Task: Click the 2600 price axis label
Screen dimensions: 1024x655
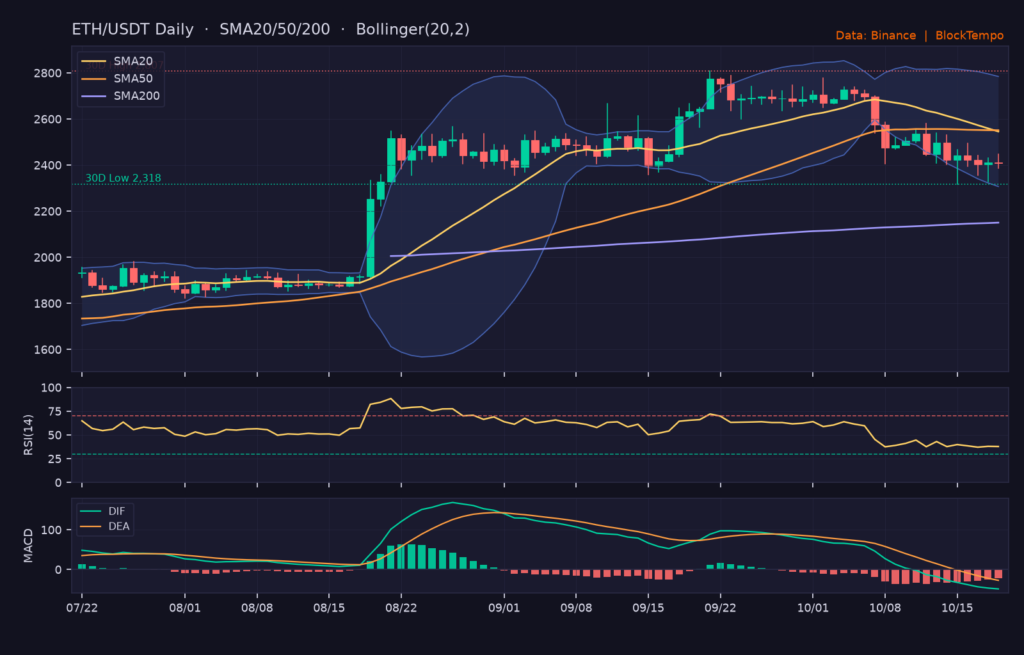Action: 48,120
